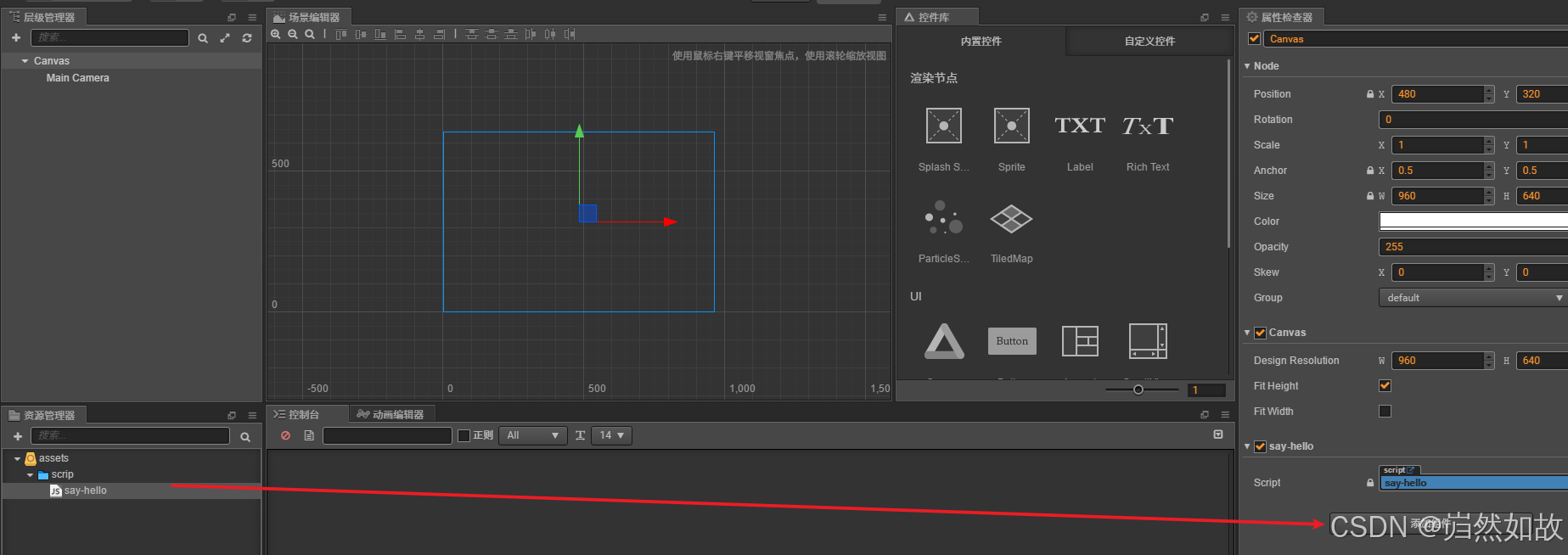Click the Position X stepper arrows
The image size is (1568, 555).
(1489, 94)
